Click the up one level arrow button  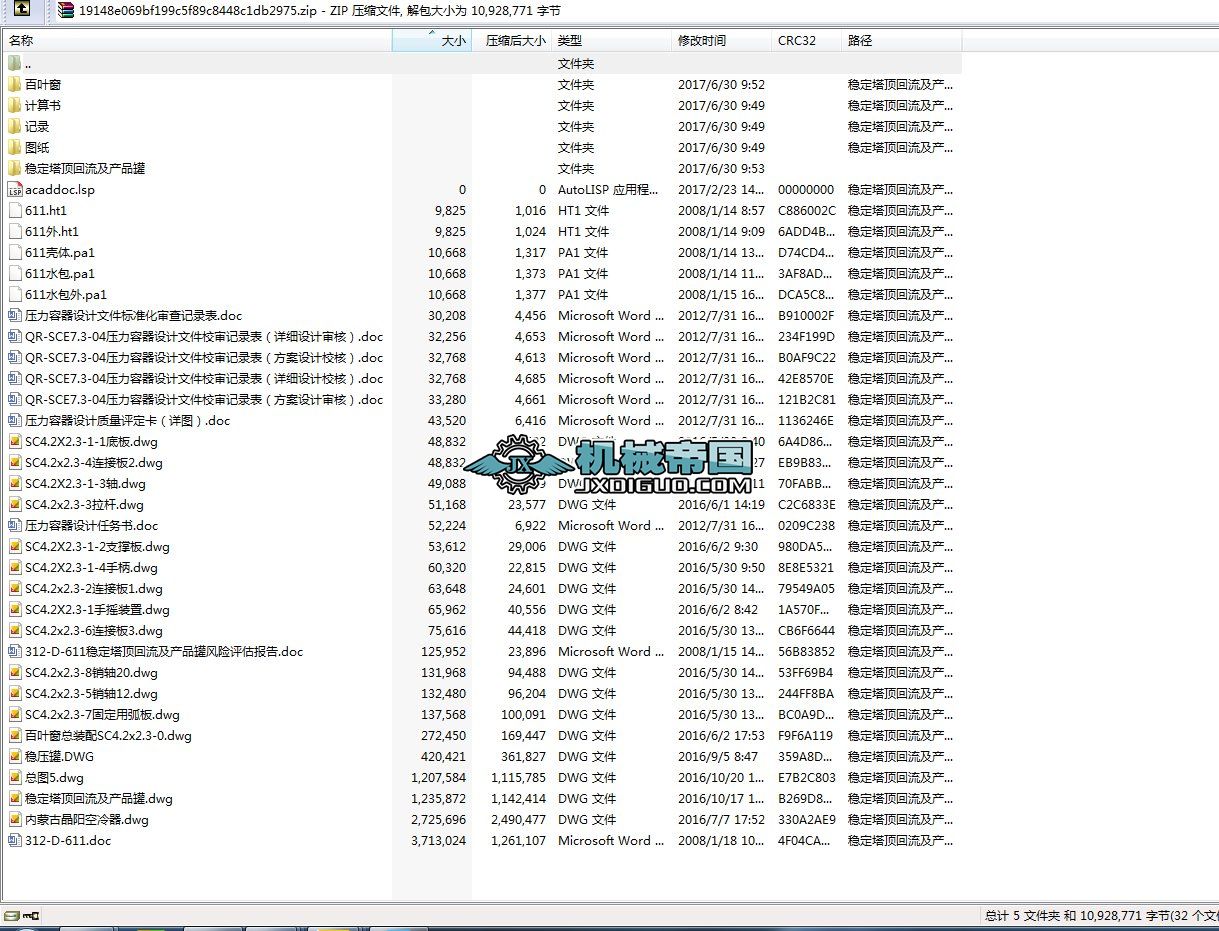pos(21,10)
